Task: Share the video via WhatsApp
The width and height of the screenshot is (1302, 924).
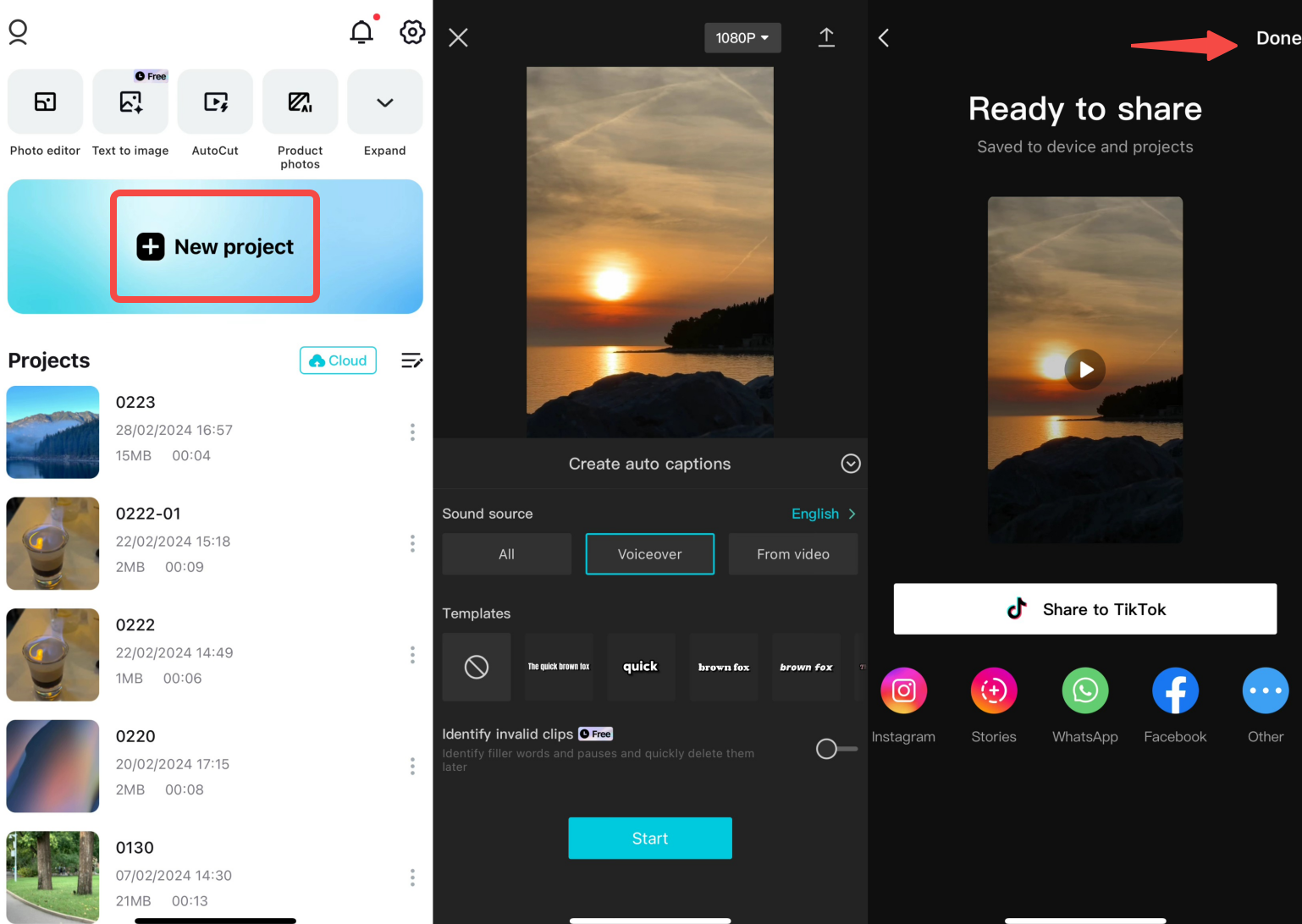Action: 1084,690
